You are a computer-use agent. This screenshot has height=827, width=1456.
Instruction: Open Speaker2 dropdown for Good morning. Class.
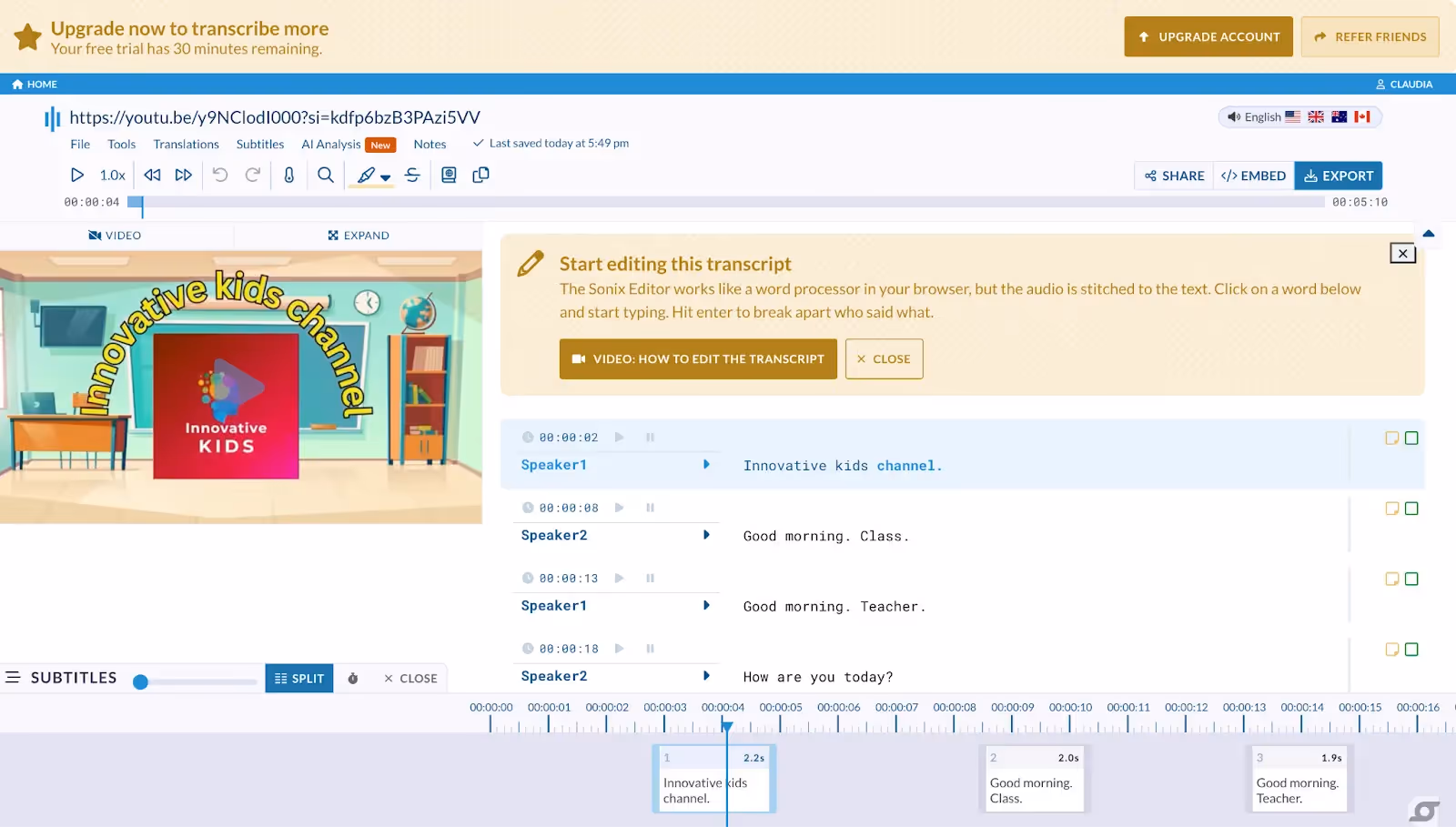point(706,535)
